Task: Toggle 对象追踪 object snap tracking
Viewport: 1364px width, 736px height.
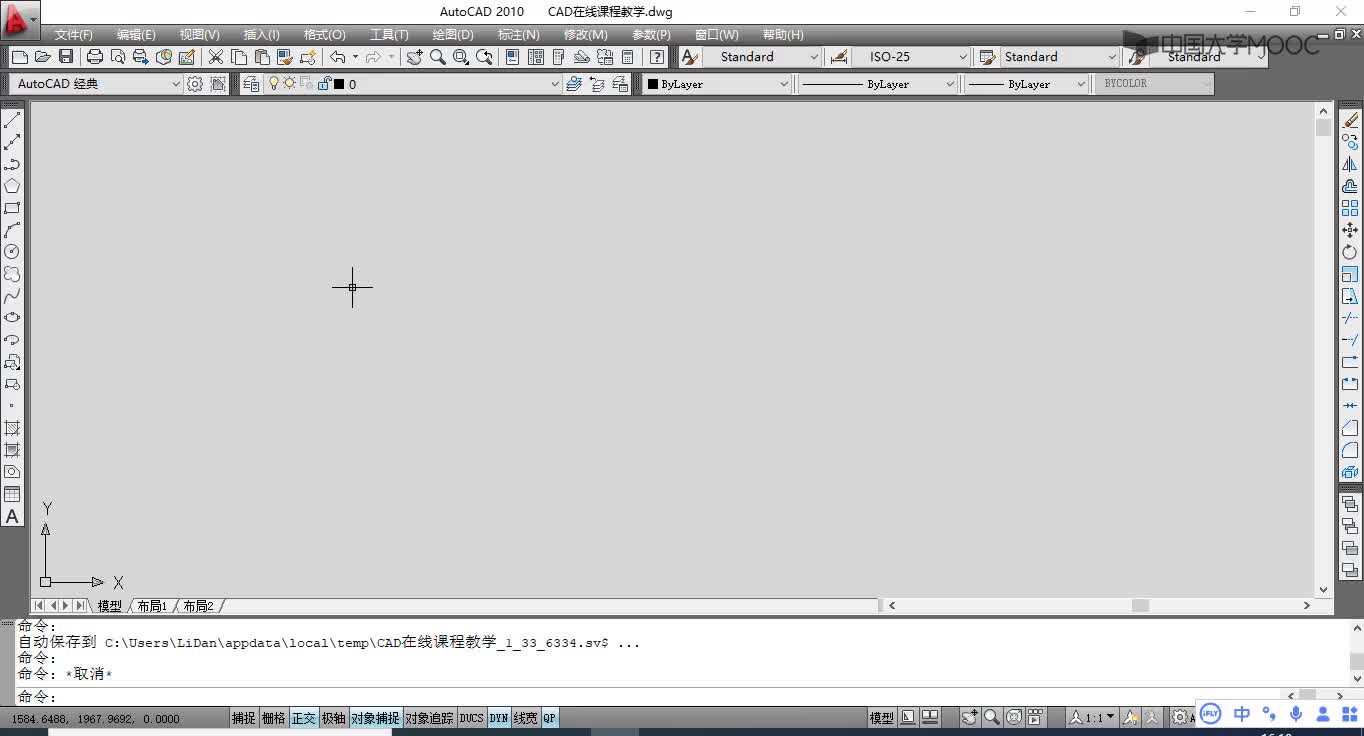Action: click(429, 718)
